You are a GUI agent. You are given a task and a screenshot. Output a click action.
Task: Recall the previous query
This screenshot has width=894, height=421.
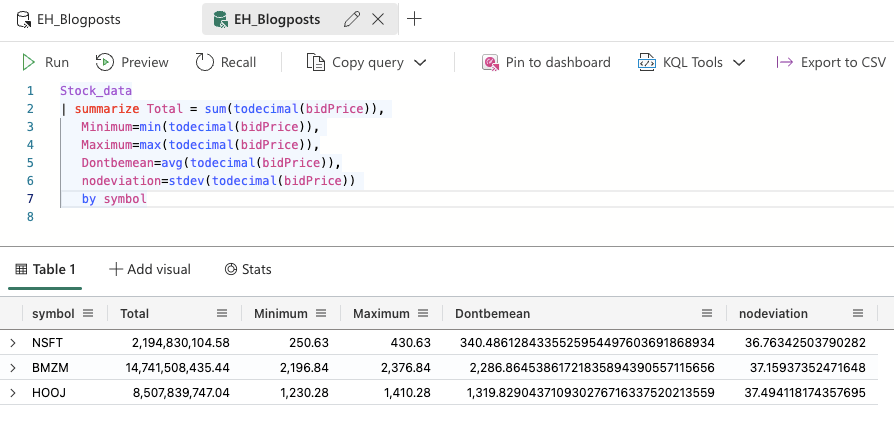click(226, 62)
